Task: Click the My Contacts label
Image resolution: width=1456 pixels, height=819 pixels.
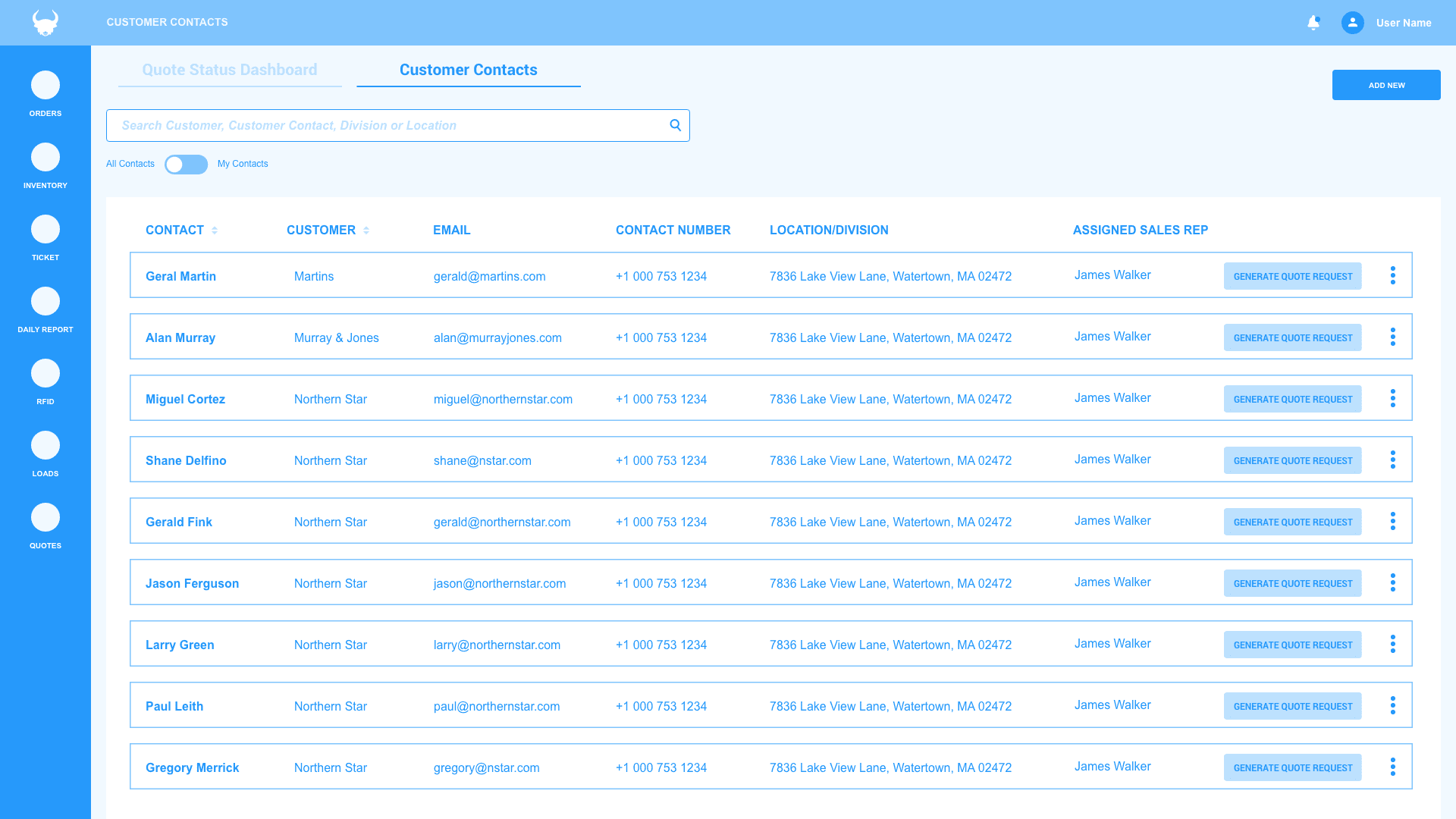Action: click(x=243, y=164)
